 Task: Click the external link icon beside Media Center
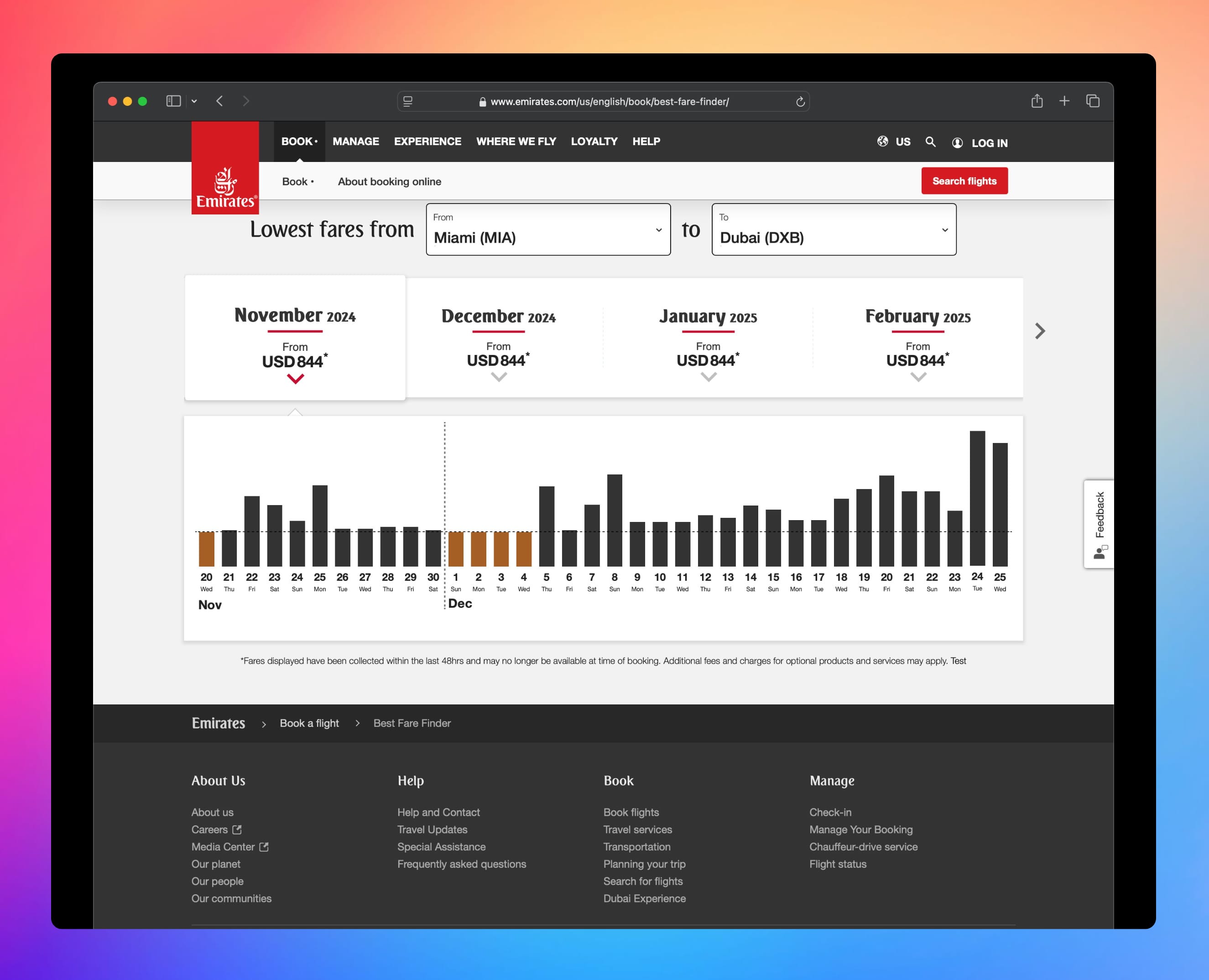click(x=264, y=847)
